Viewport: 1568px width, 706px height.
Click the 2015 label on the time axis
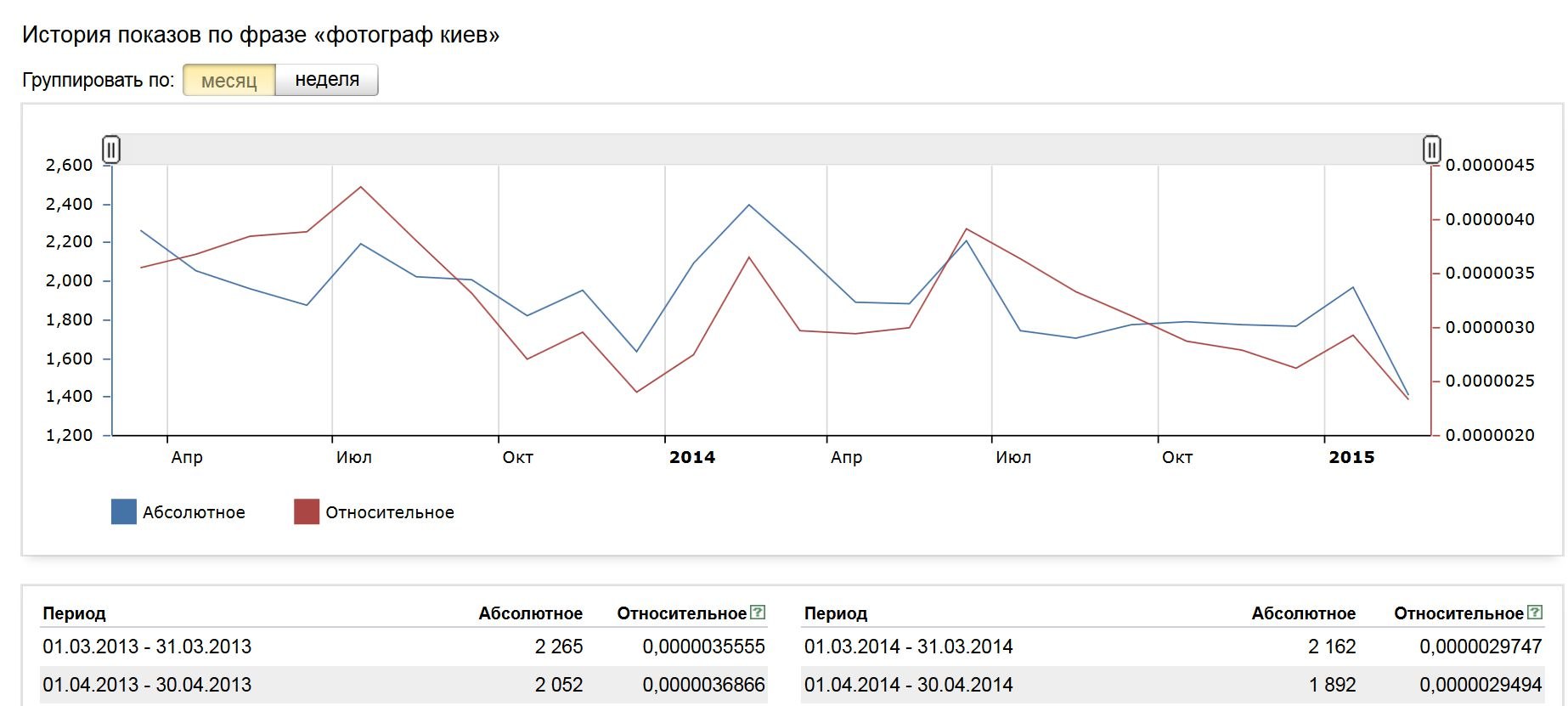(x=1351, y=457)
